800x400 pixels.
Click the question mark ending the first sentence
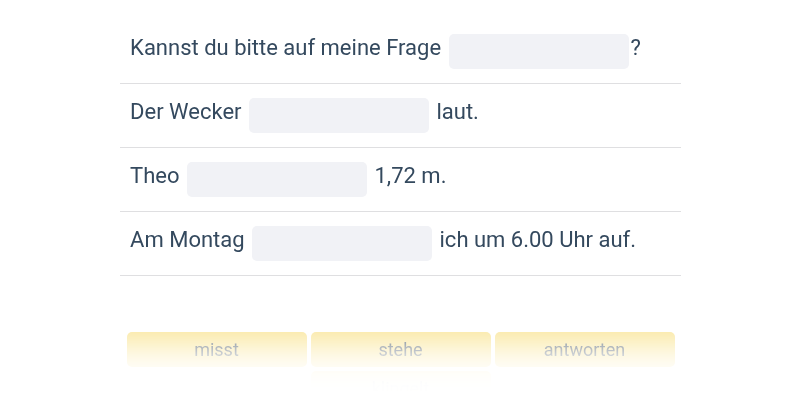636,48
